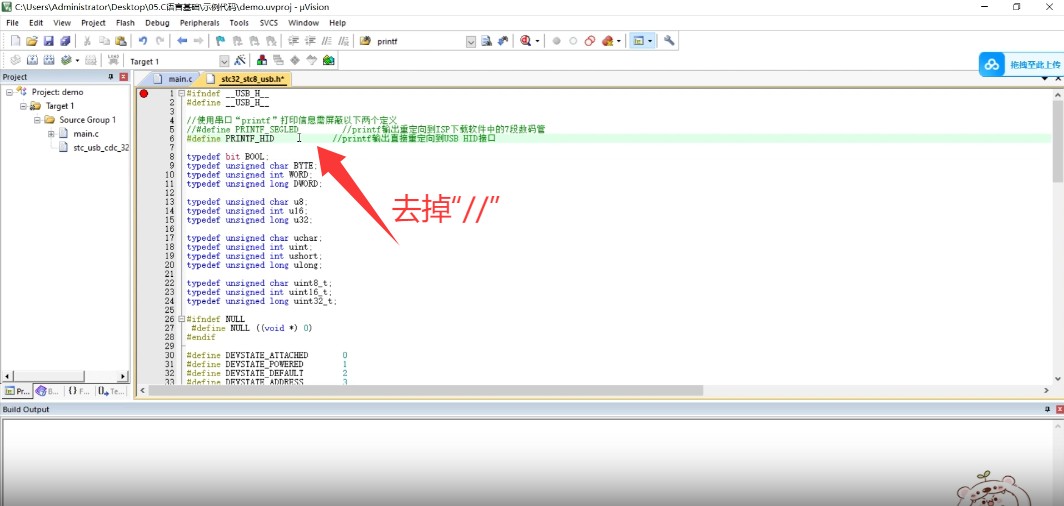Click the Manage Project Items colored blocks icon
Screen dimensions: 1064x506
(x=261, y=60)
